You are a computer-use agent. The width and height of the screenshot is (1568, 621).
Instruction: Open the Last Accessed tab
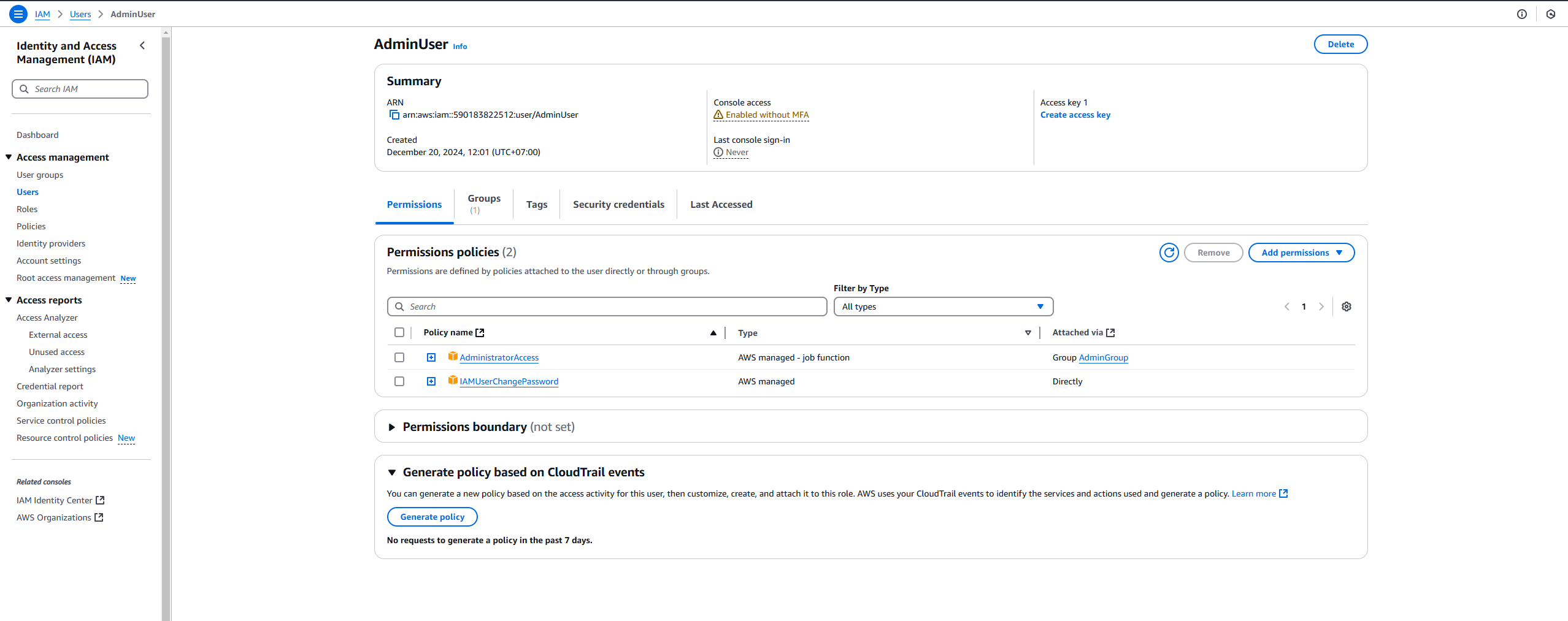click(x=721, y=205)
